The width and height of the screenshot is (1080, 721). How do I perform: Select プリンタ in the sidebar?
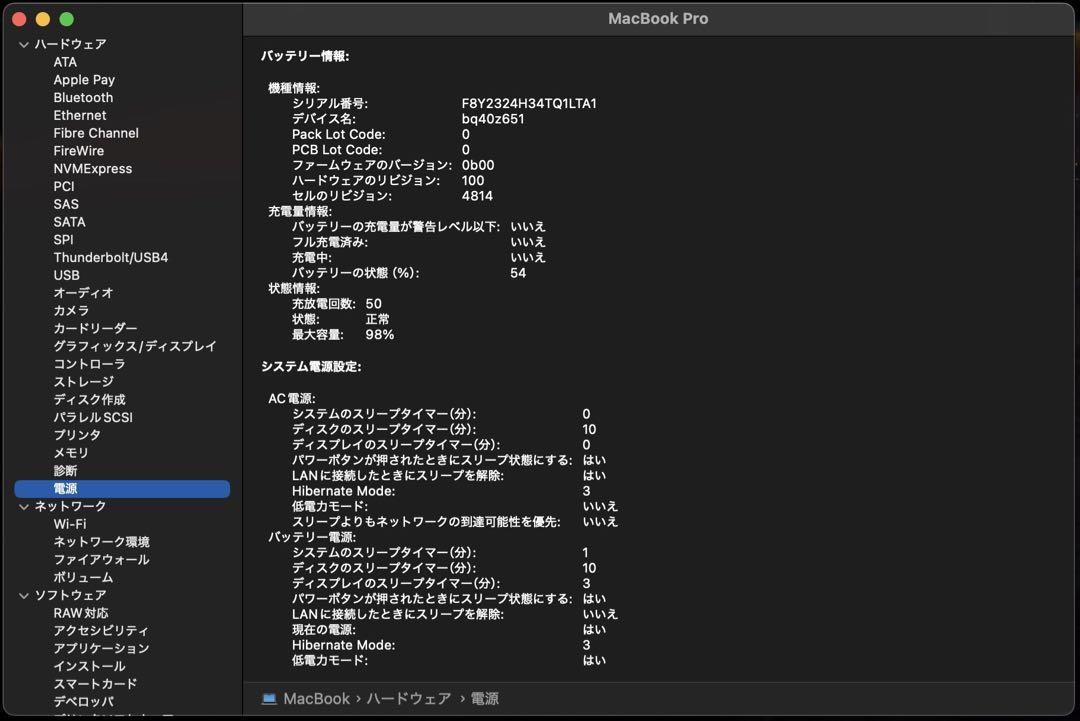click(x=77, y=435)
